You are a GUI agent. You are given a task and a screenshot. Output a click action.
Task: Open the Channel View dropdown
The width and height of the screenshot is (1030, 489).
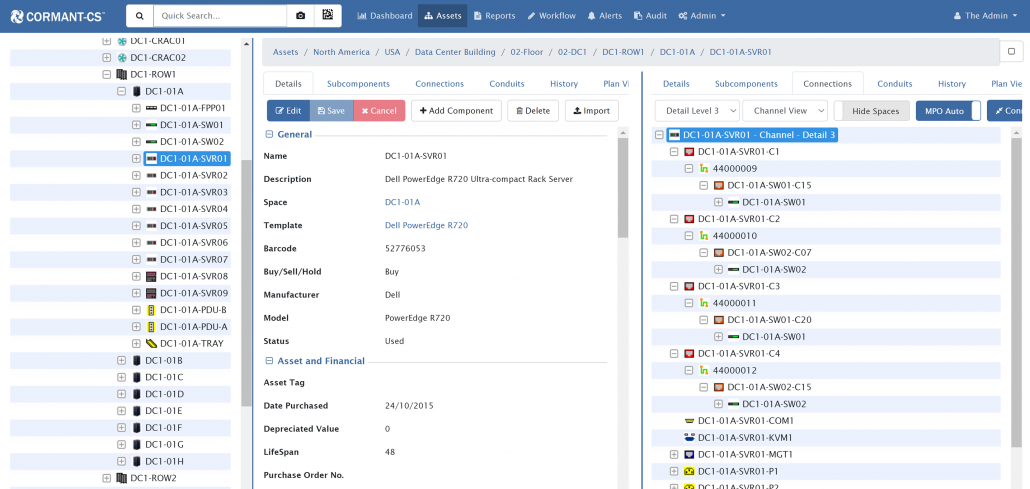784,111
